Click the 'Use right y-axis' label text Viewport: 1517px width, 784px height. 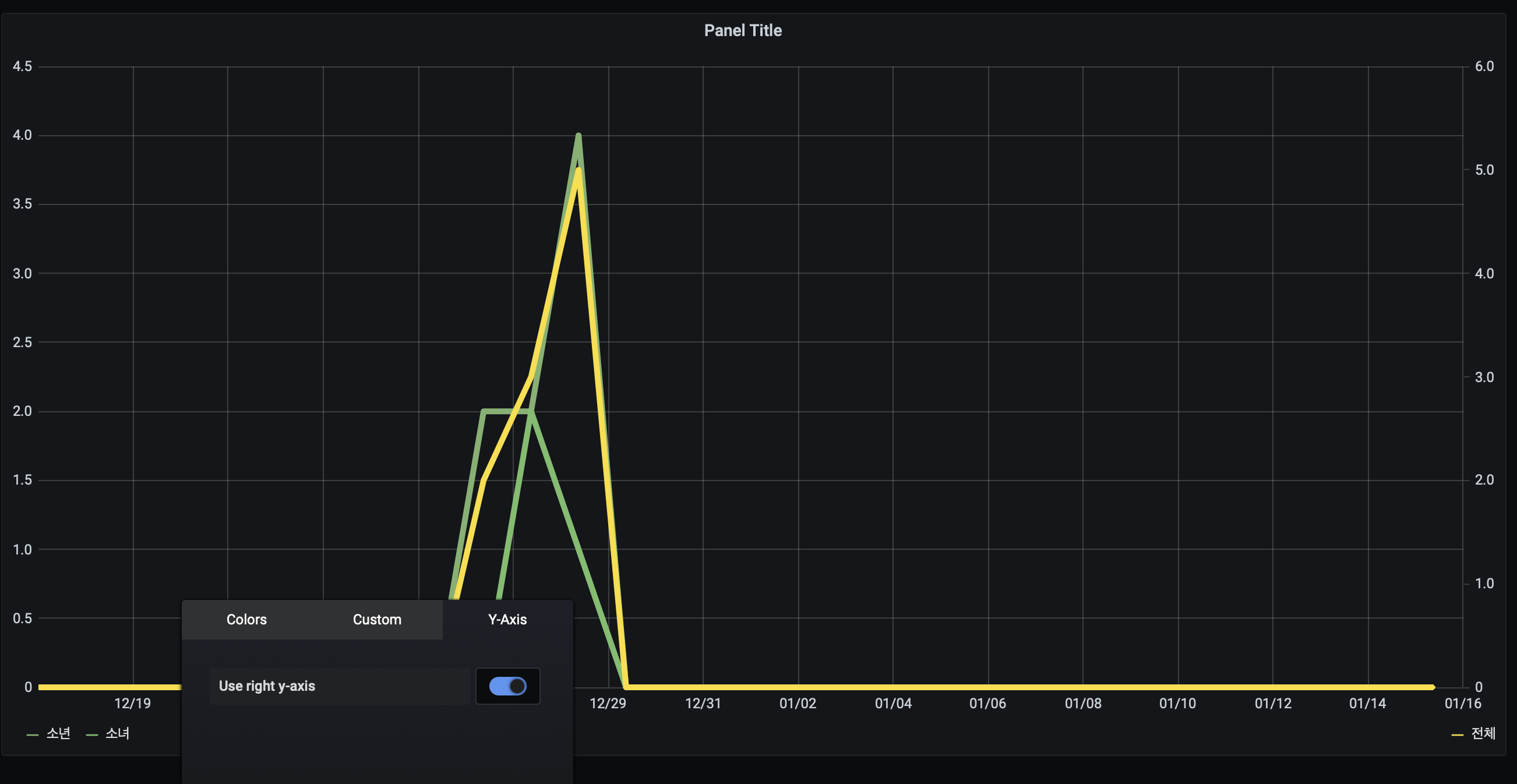click(x=267, y=686)
